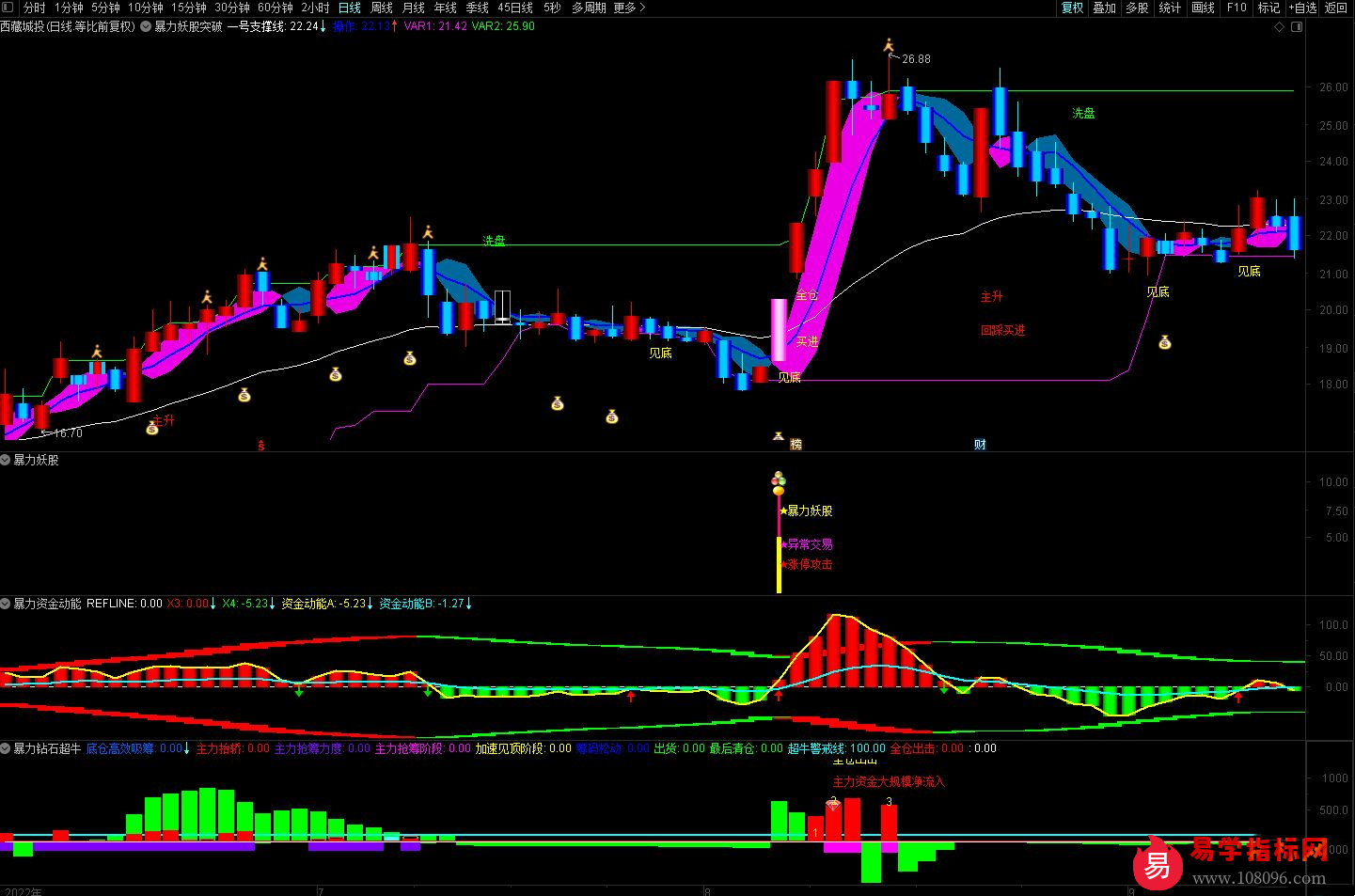Click 返回 to go back
Viewport: 1355px width, 896px height.
(x=1336, y=8)
